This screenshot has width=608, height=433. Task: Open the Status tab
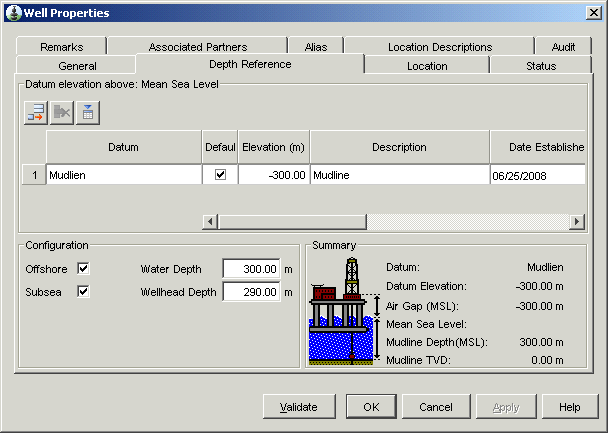click(x=541, y=66)
